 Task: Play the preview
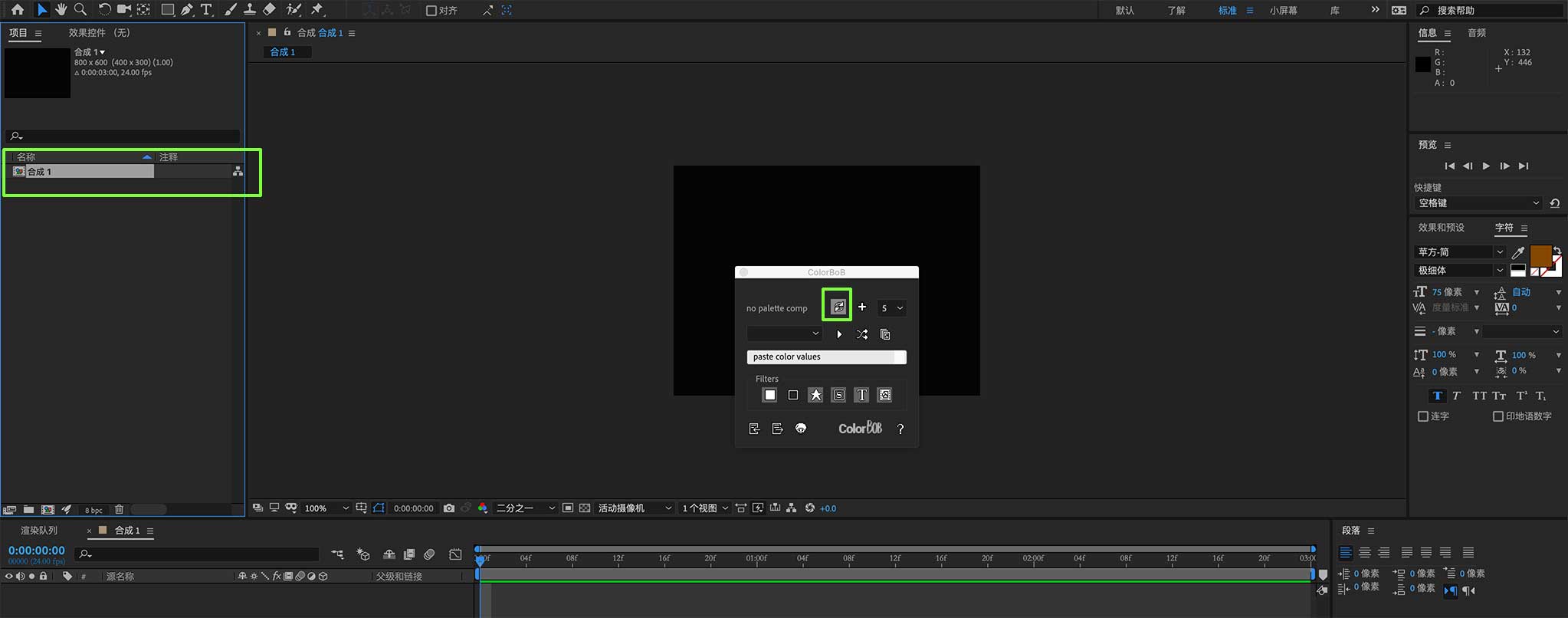[1486, 166]
